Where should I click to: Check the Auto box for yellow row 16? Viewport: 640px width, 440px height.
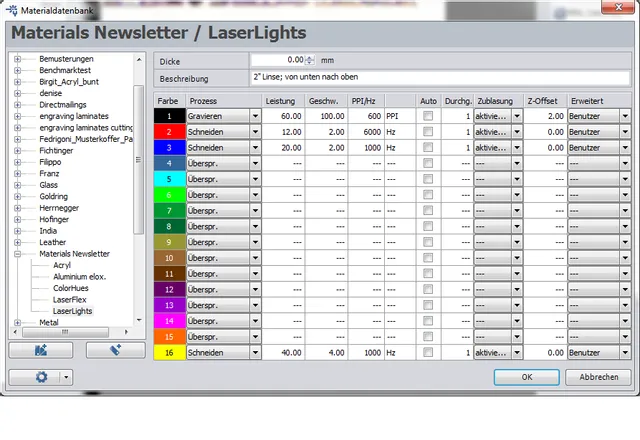click(x=428, y=352)
